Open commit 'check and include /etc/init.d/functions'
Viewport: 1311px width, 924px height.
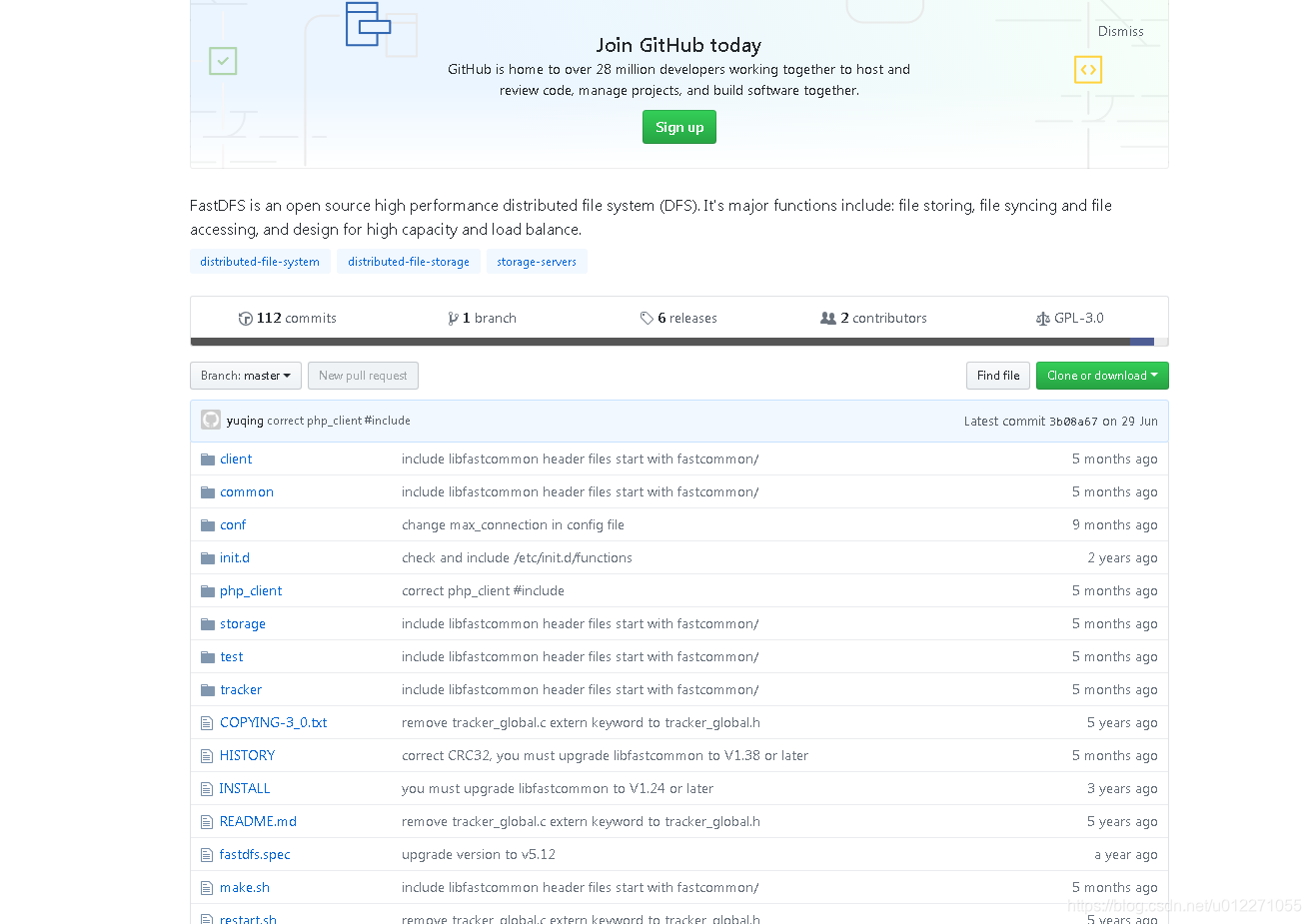pyautogui.click(x=517, y=558)
